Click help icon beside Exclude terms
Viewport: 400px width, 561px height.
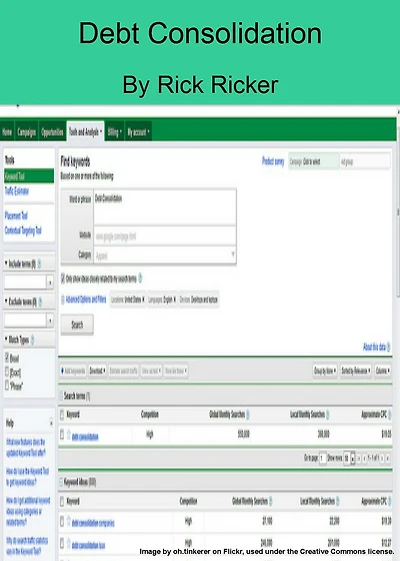click(x=40, y=302)
